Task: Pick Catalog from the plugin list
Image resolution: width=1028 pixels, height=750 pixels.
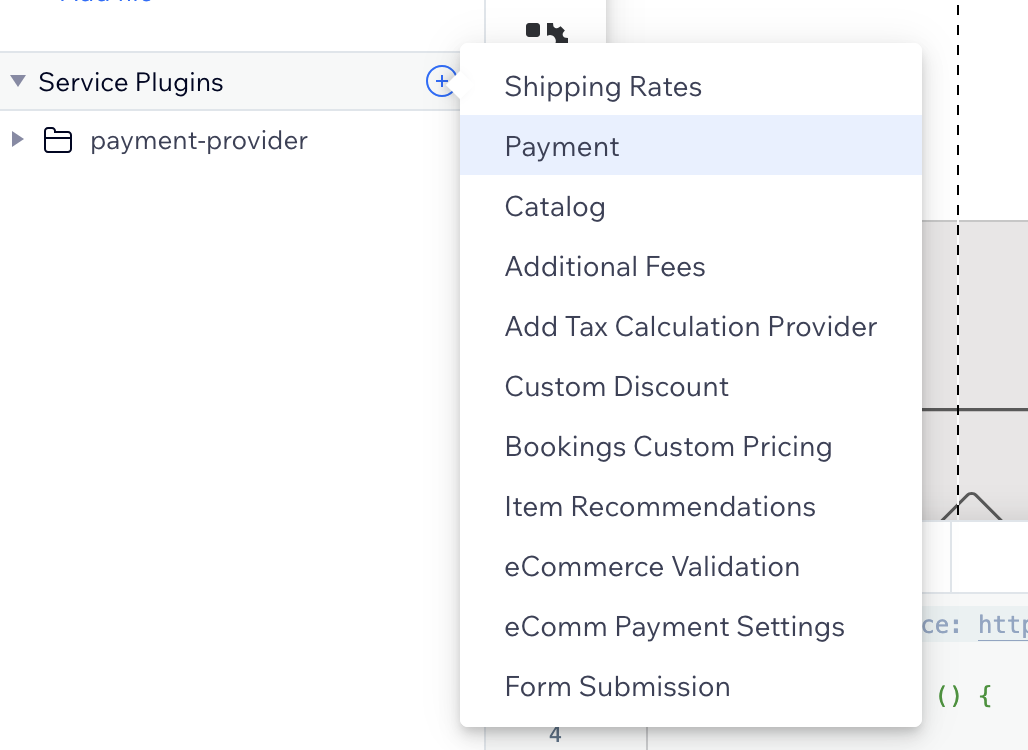Action: (x=691, y=206)
